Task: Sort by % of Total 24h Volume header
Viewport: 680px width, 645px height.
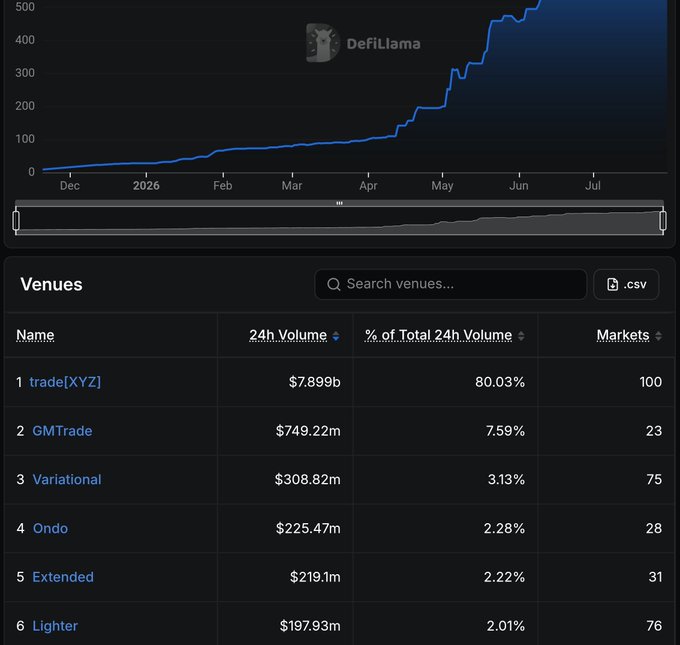Action: click(438, 335)
